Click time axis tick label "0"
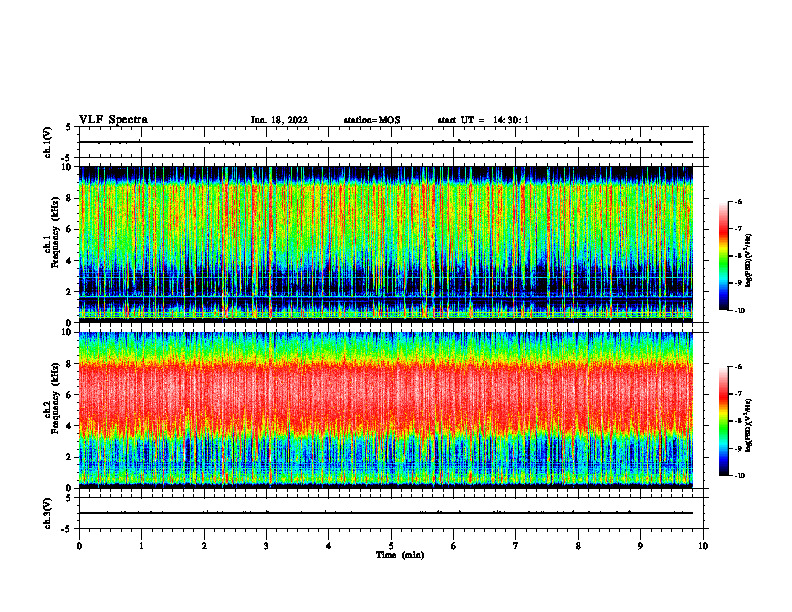Screen dimensions: 792x612 coord(79,546)
